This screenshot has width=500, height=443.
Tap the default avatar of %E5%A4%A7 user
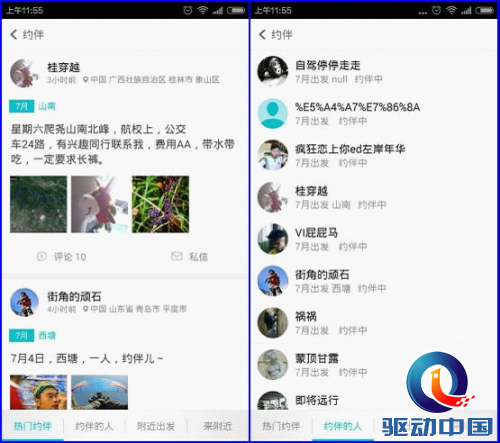tap(273, 113)
